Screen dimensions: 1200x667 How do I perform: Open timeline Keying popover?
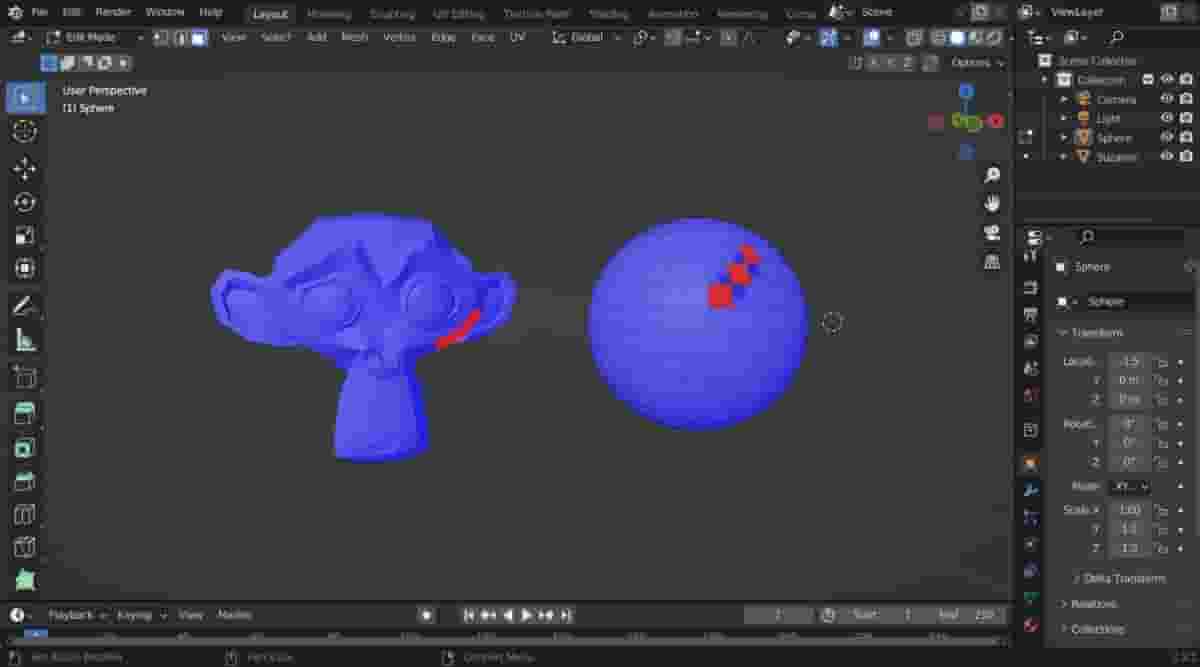click(x=139, y=615)
